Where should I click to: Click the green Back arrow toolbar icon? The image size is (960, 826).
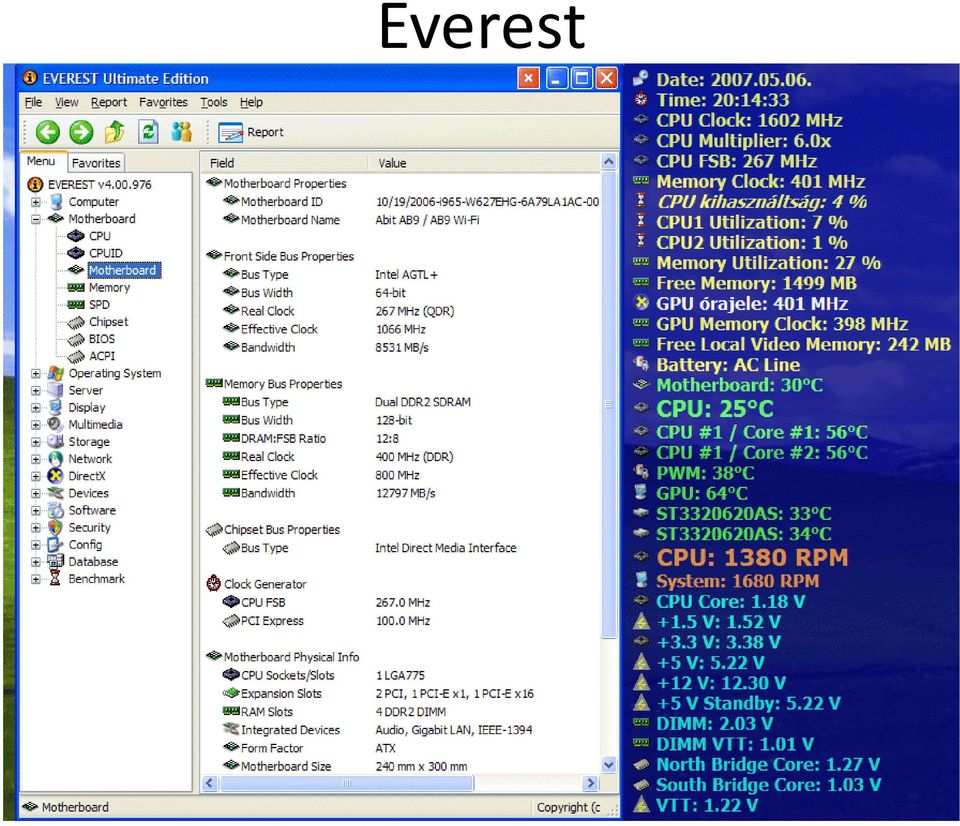point(48,132)
